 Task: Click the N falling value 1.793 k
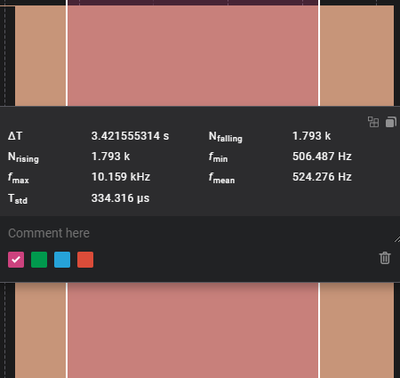tap(312, 136)
